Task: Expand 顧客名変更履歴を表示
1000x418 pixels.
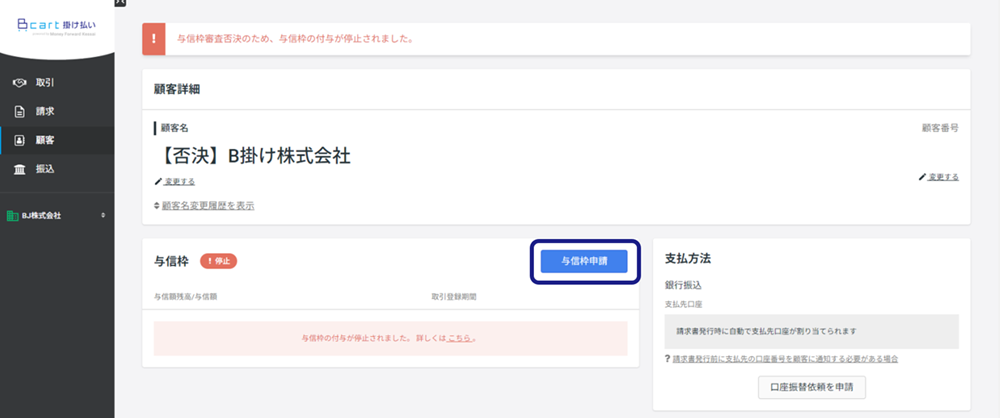Action: (204, 205)
